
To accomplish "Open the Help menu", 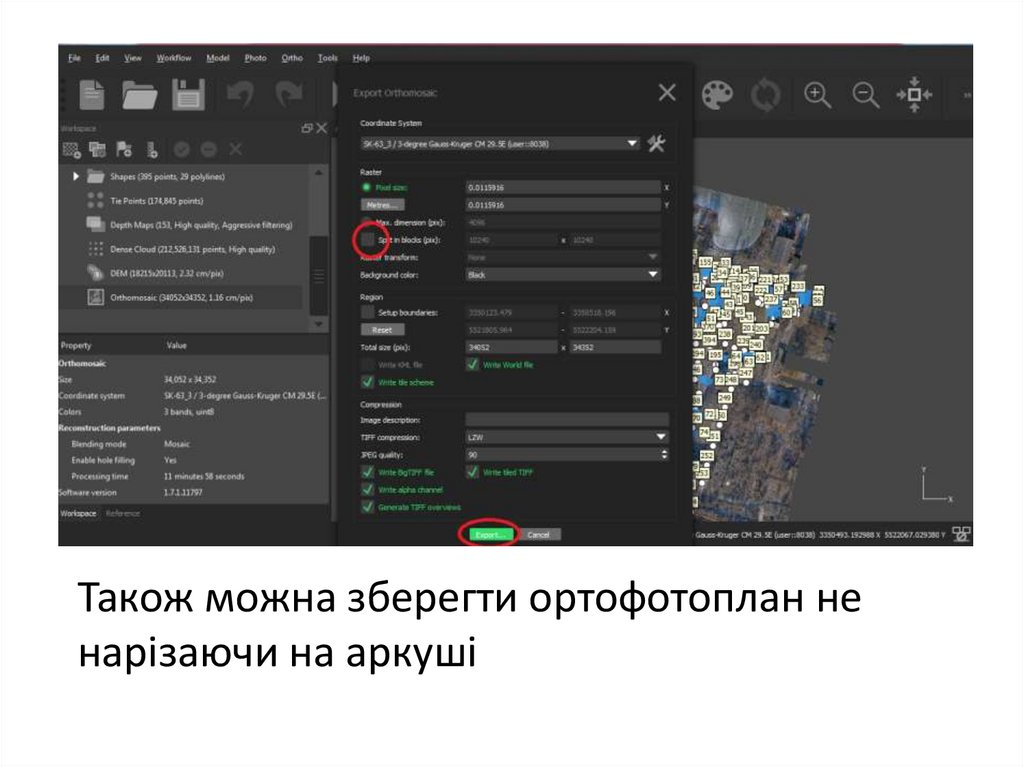I will pos(361,58).
